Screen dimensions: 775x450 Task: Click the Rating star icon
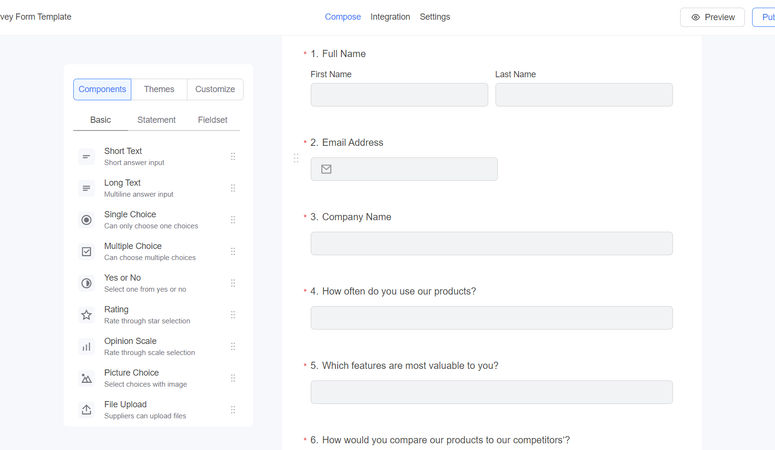click(x=87, y=315)
